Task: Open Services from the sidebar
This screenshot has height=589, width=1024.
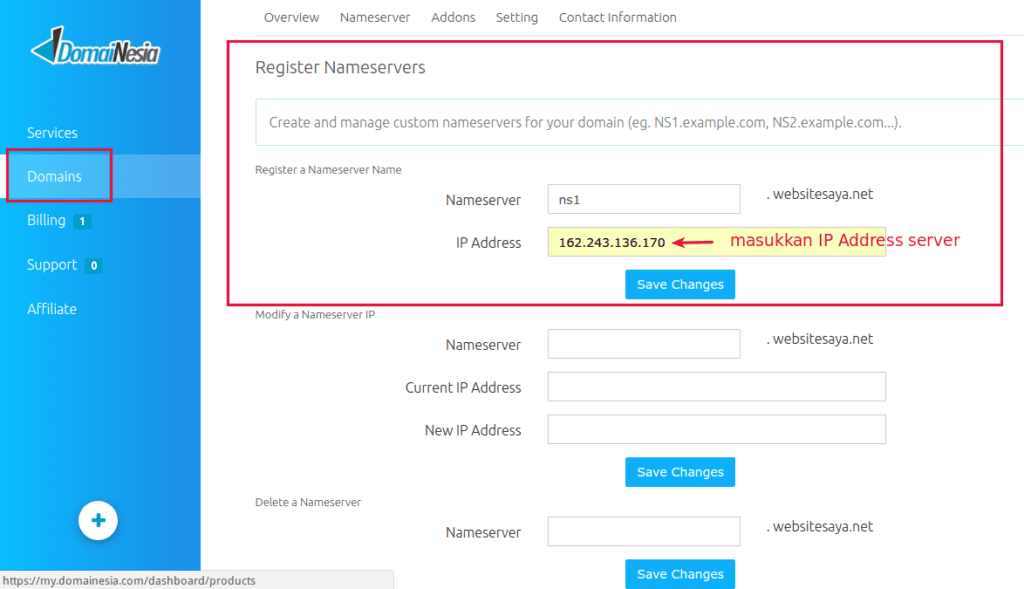Action: coord(52,132)
